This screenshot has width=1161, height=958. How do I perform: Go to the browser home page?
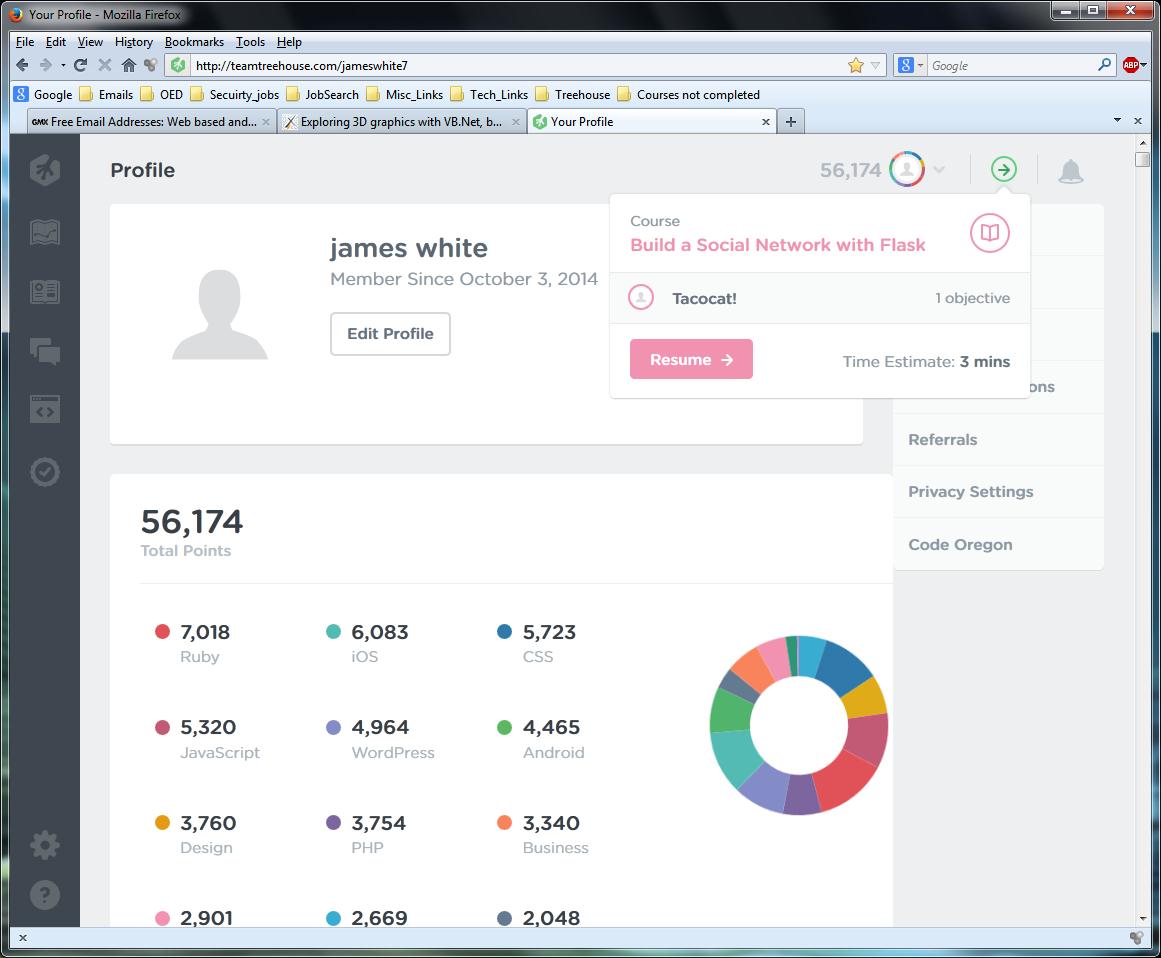[129, 65]
